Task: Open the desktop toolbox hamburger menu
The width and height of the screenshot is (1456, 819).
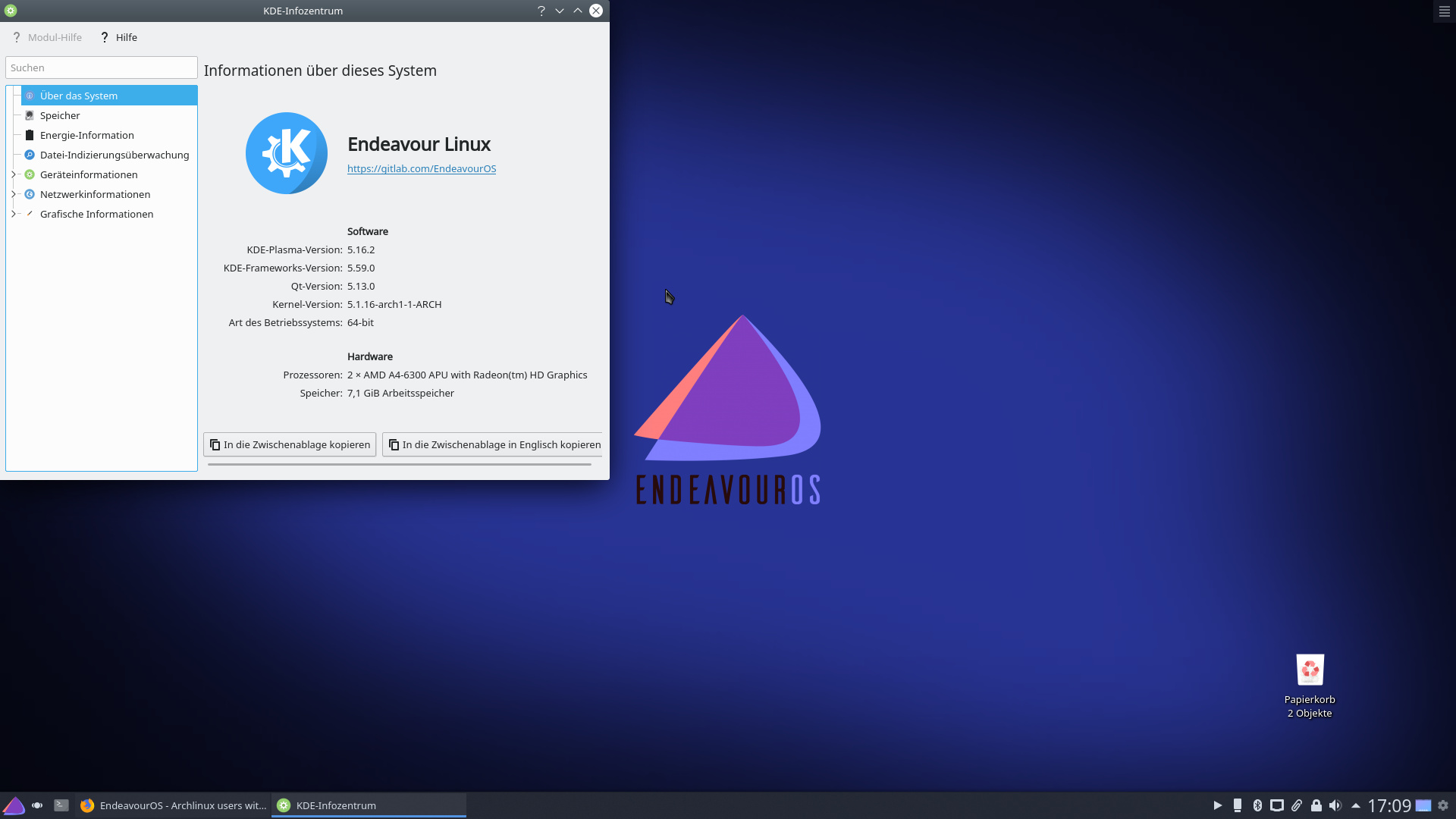Action: click(1444, 11)
